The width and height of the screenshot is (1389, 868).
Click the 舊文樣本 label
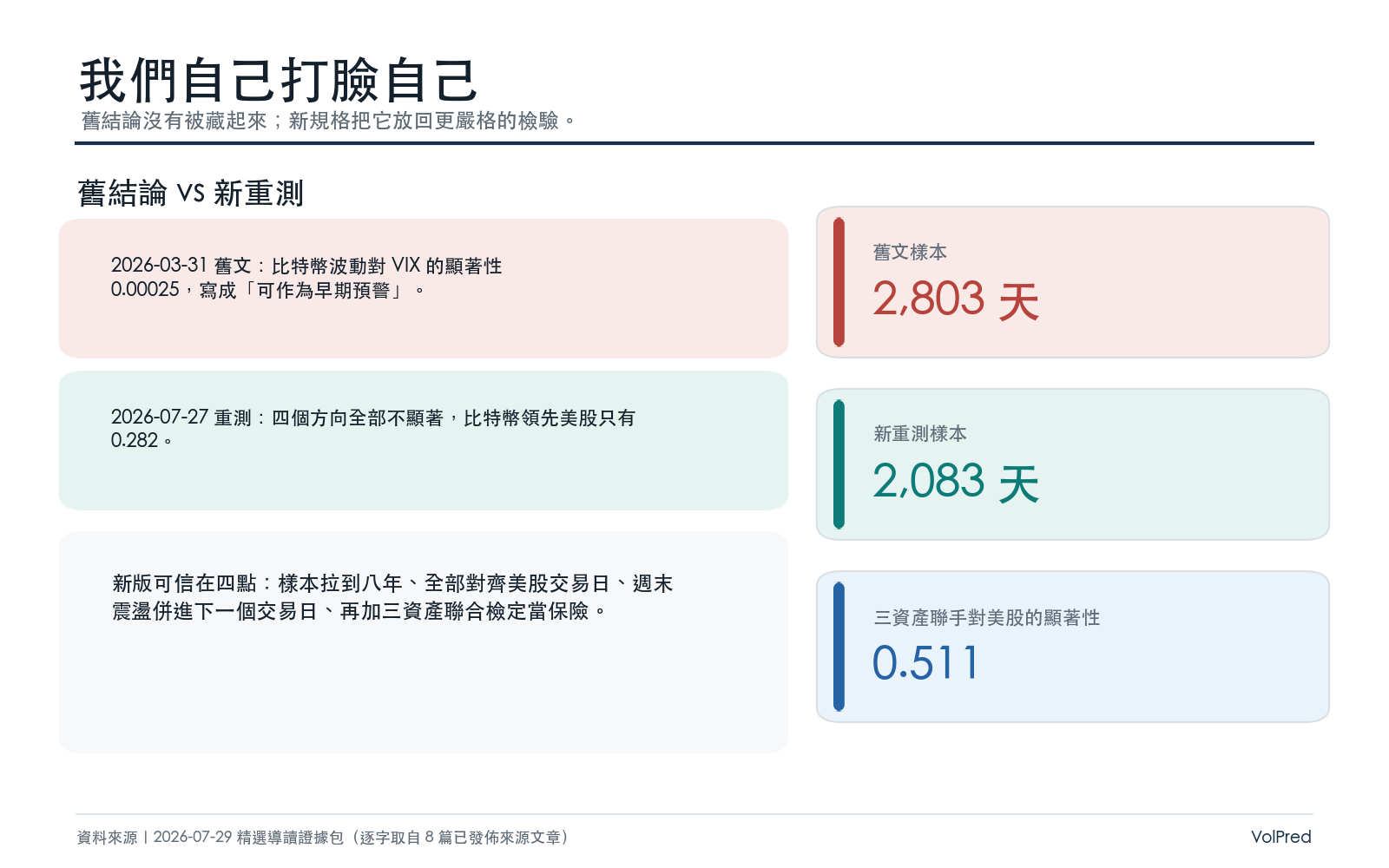pos(910,252)
